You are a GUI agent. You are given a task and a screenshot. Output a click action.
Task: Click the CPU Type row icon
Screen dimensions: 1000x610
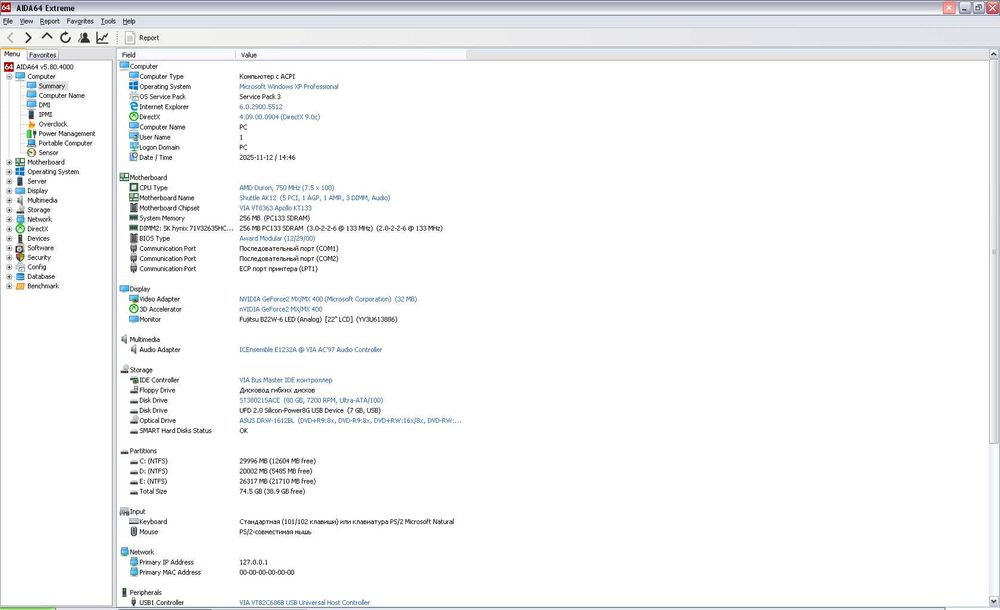point(134,188)
